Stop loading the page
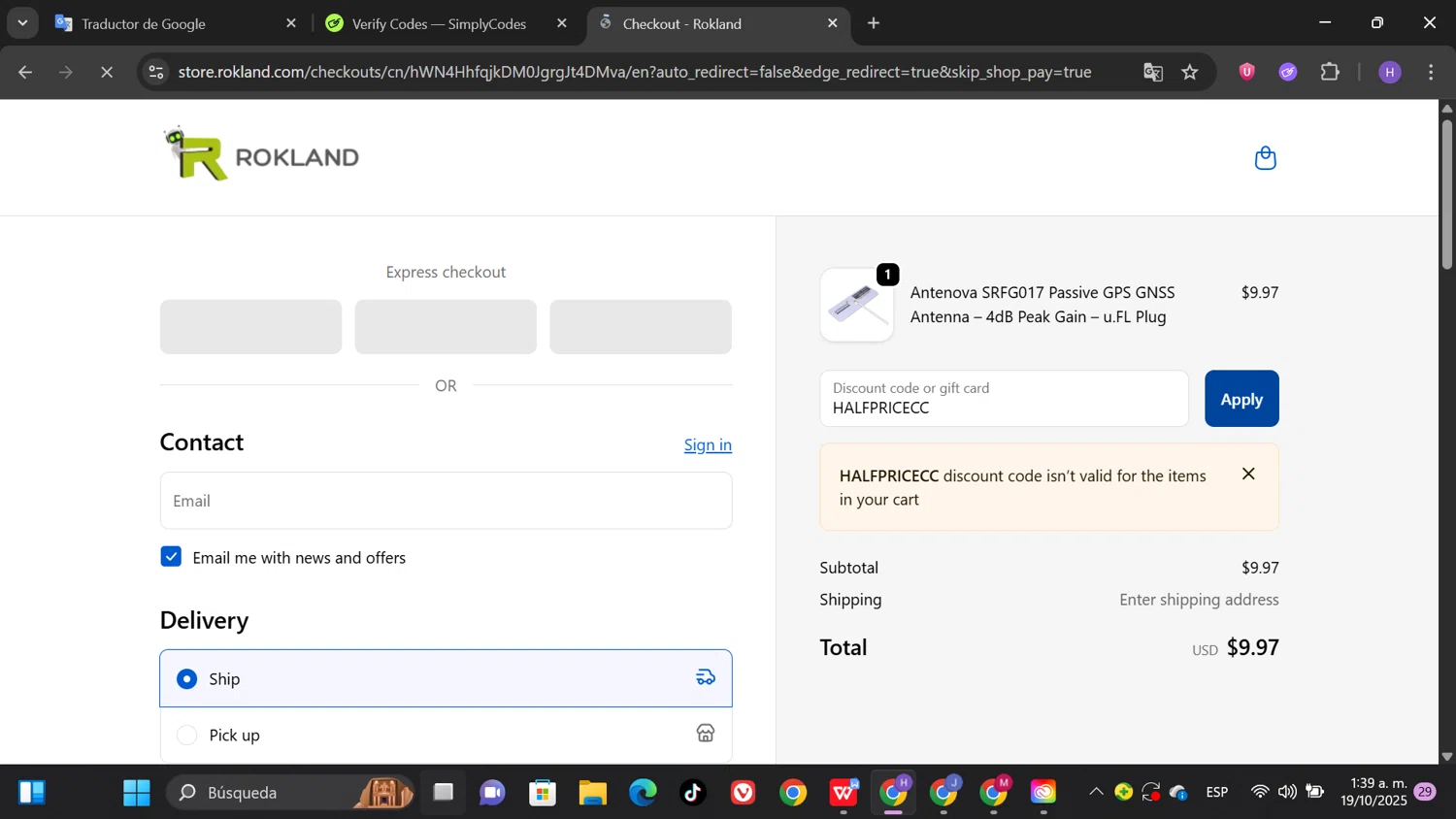The width and height of the screenshot is (1456, 819). (x=107, y=73)
